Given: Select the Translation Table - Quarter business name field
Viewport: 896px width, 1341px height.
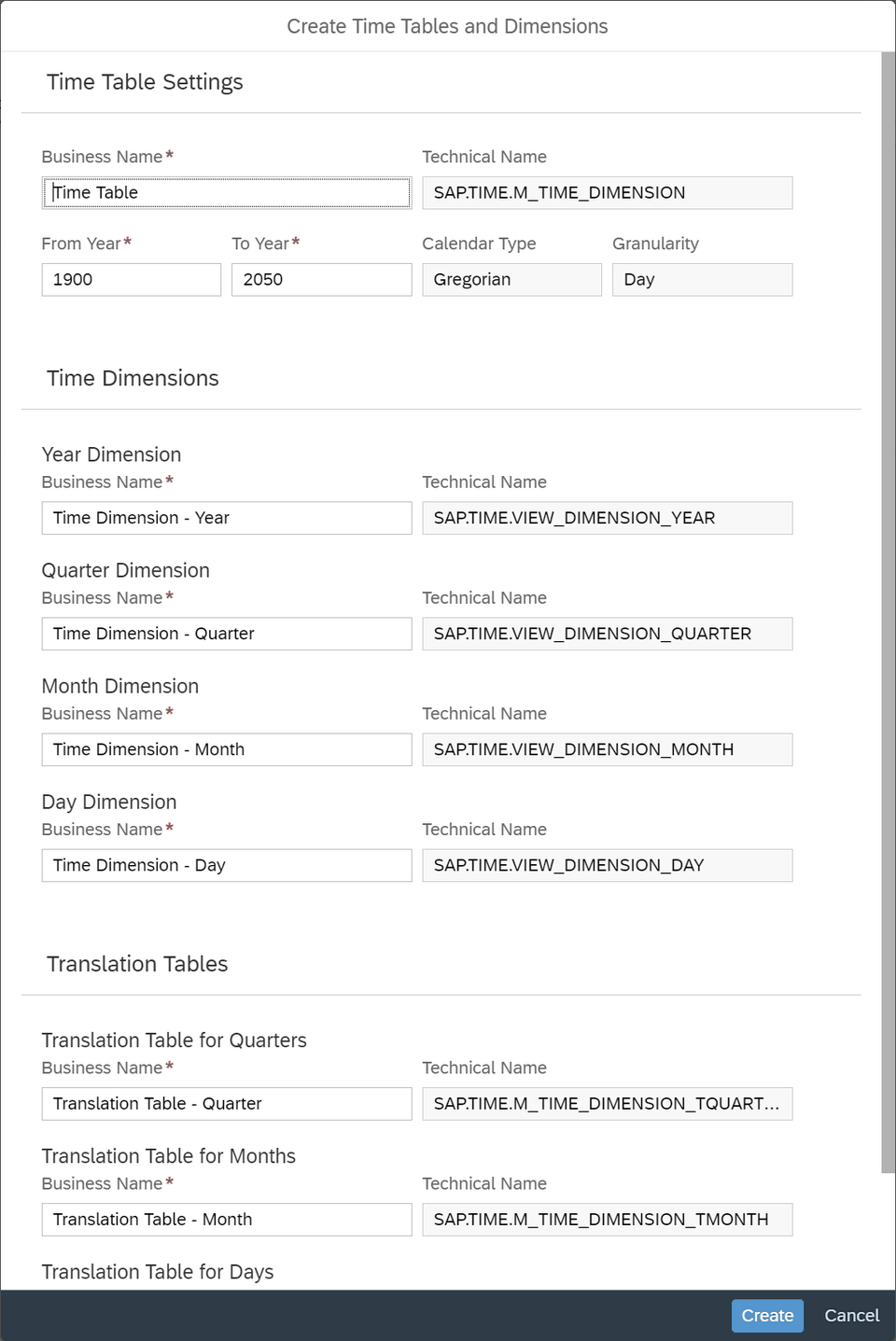Looking at the screenshot, I should click(x=226, y=1103).
